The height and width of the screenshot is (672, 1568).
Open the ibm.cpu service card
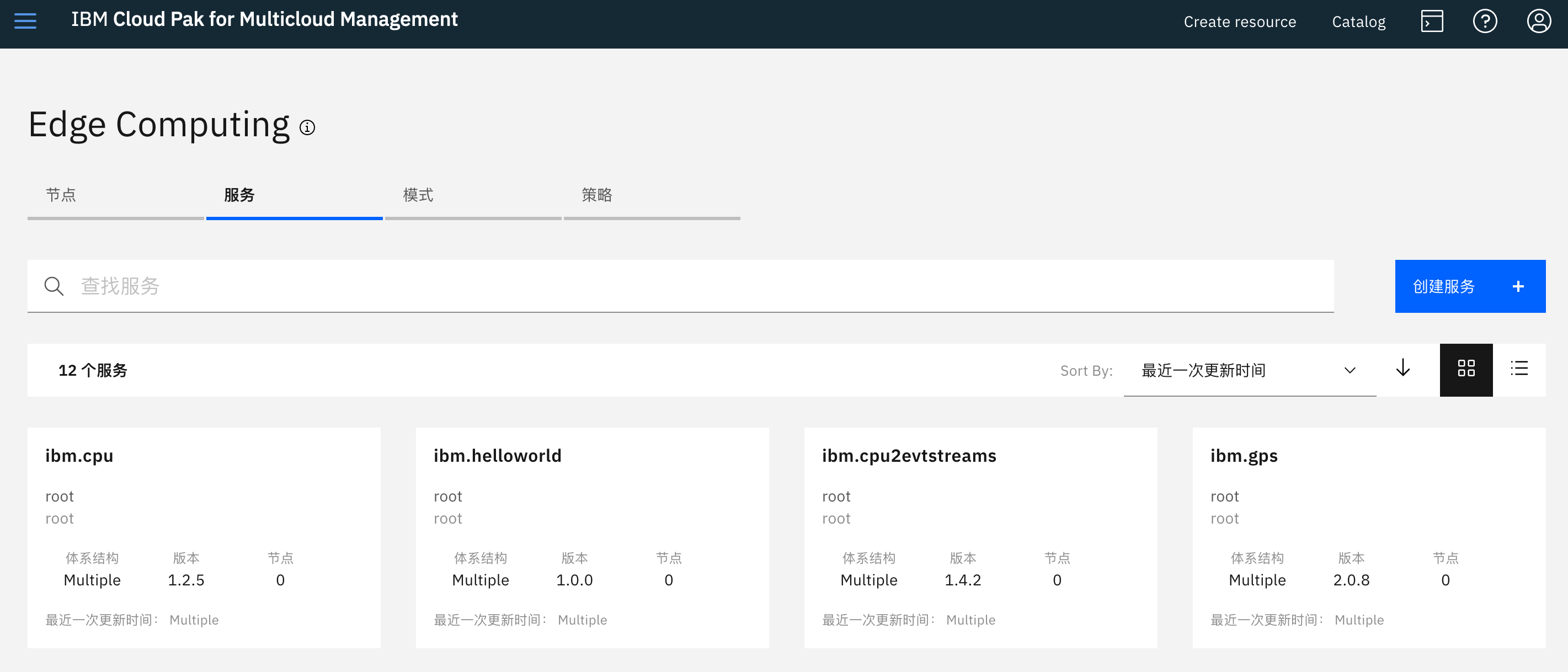pos(204,537)
